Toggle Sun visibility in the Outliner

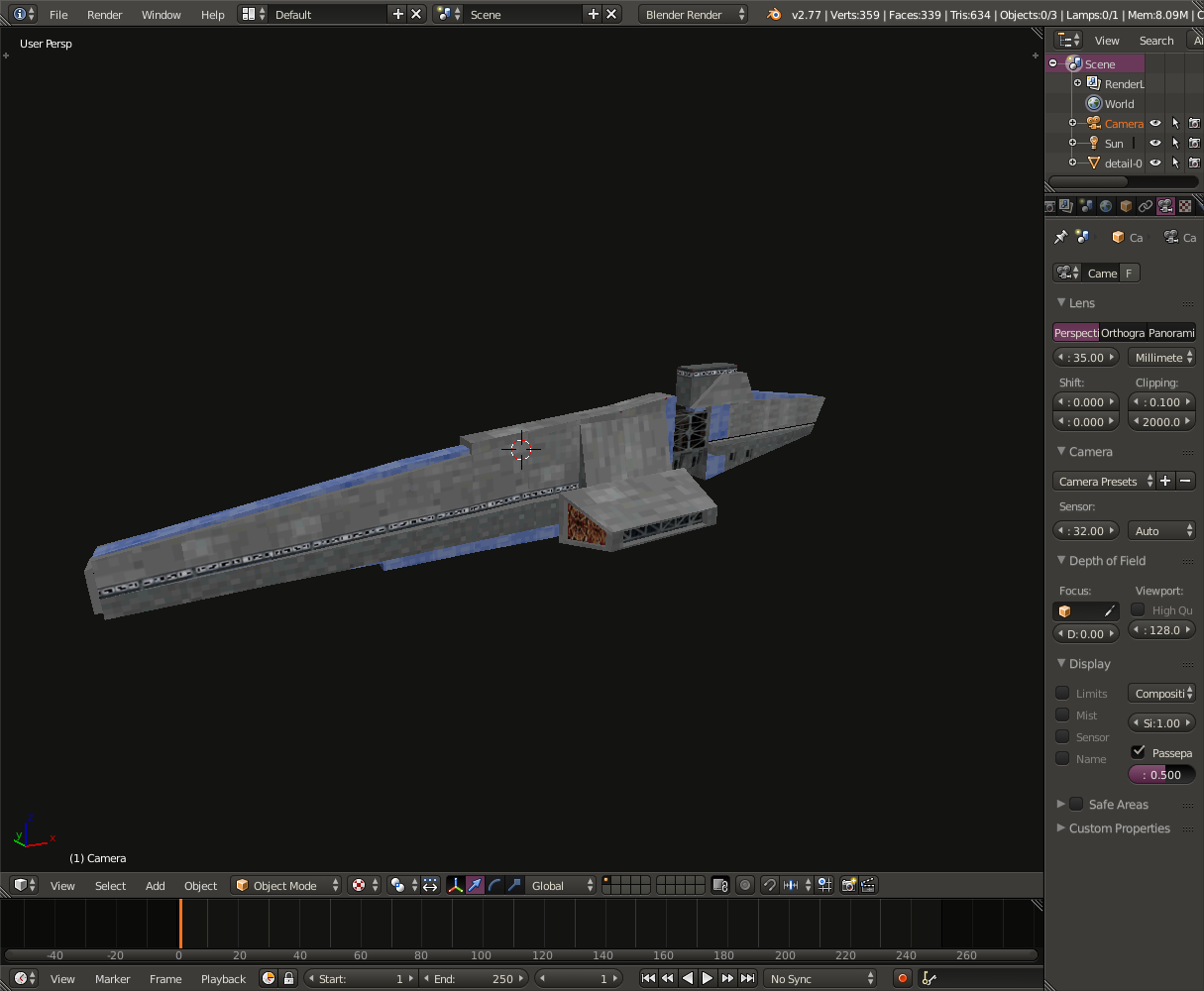pyautogui.click(x=1154, y=143)
